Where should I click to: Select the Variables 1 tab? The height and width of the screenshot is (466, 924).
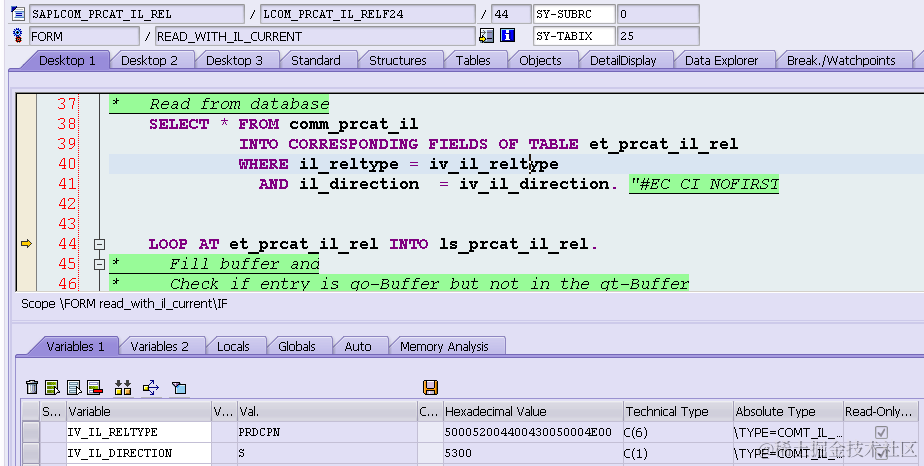click(x=75, y=346)
